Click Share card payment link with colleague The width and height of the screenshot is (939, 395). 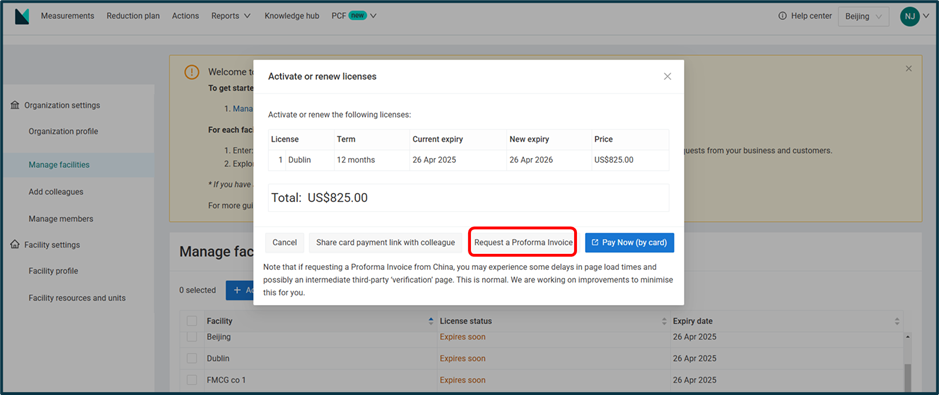(x=386, y=243)
